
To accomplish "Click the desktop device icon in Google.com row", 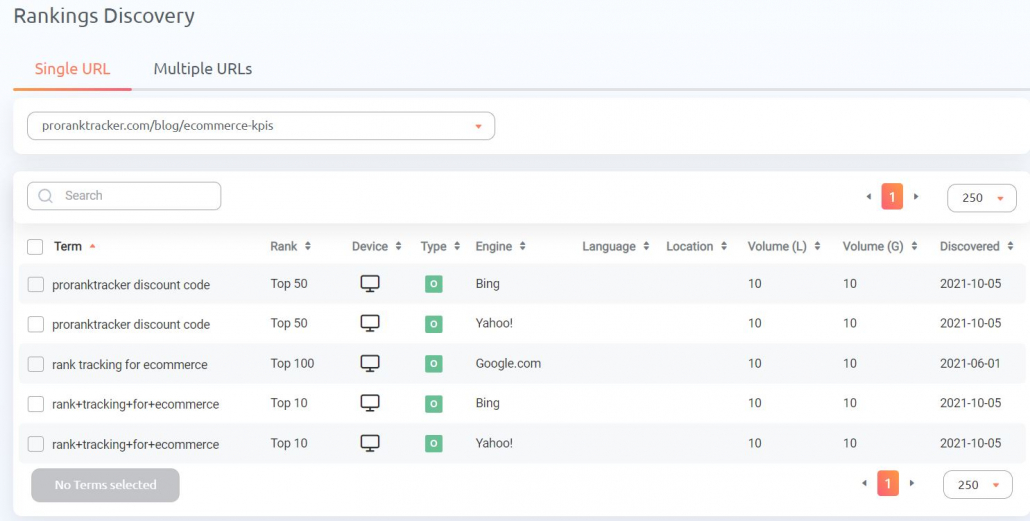I will pos(370,363).
